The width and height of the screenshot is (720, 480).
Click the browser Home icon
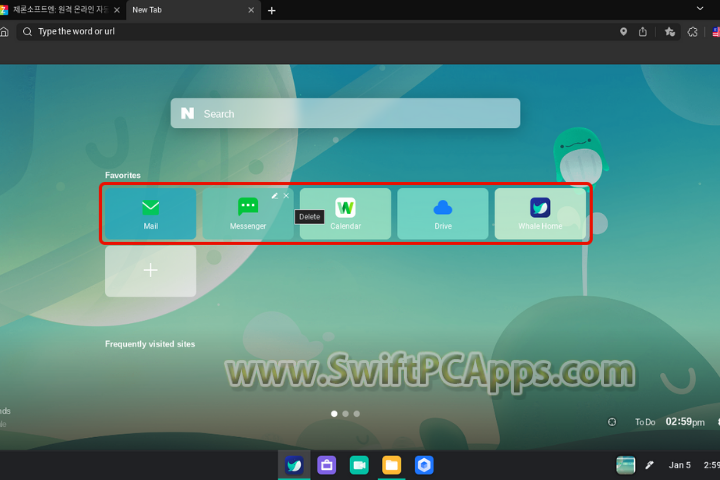(5, 32)
